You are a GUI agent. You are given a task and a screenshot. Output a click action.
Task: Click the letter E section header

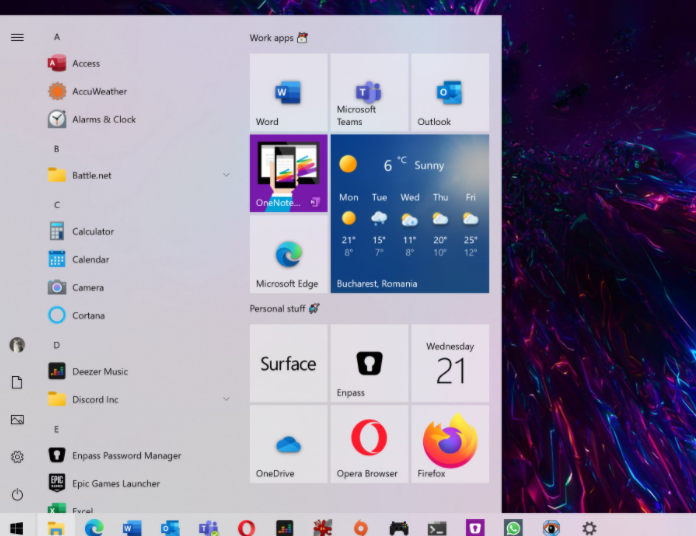tap(56, 429)
